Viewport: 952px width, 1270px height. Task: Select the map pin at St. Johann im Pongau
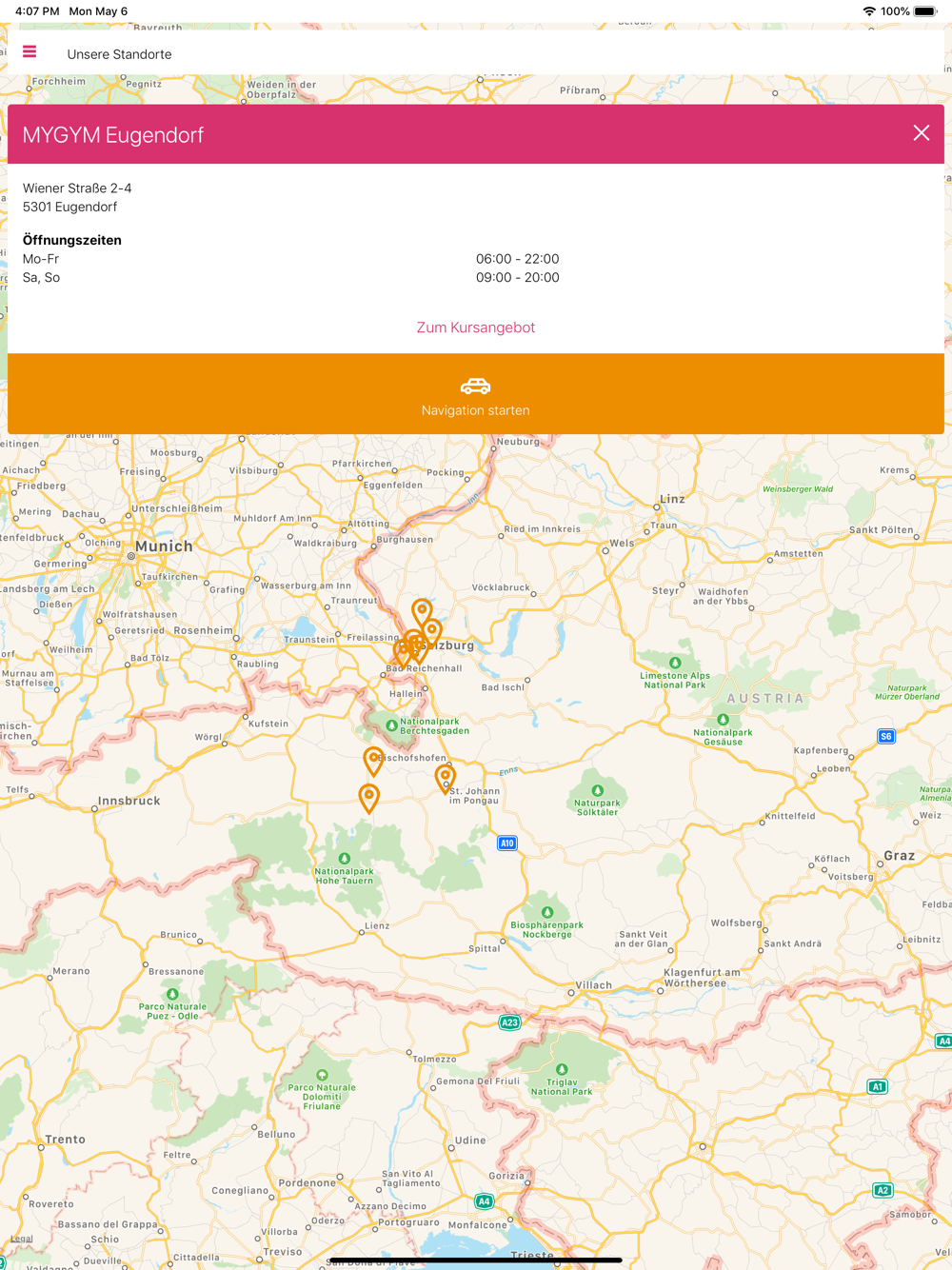click(x=445, y=779)
